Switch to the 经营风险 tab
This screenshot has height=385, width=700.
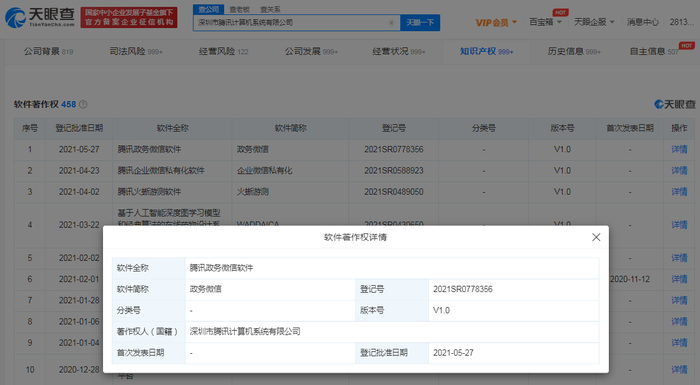223,51
